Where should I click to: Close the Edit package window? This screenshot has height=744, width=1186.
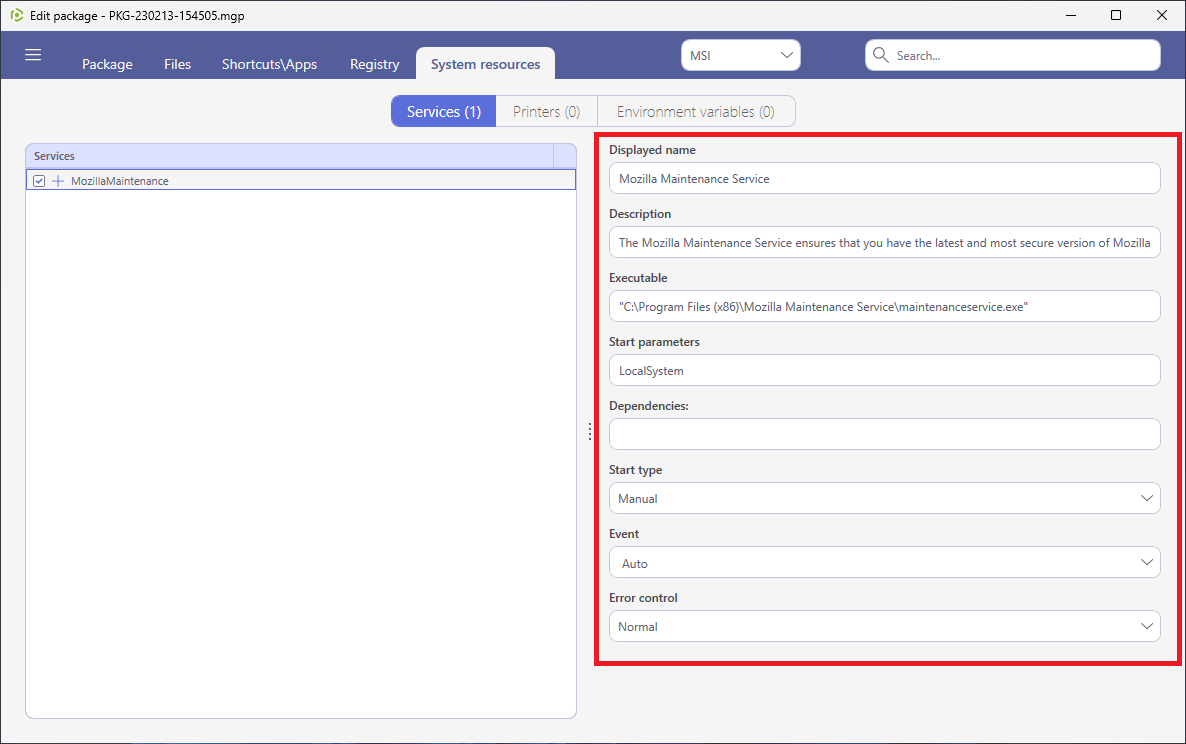click(x=1162, y=15)
